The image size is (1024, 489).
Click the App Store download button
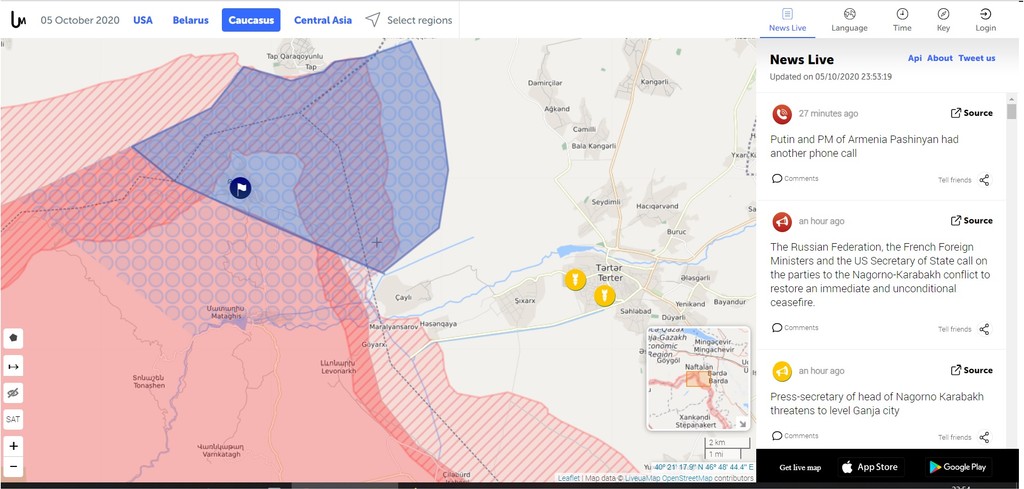(871, 467)
